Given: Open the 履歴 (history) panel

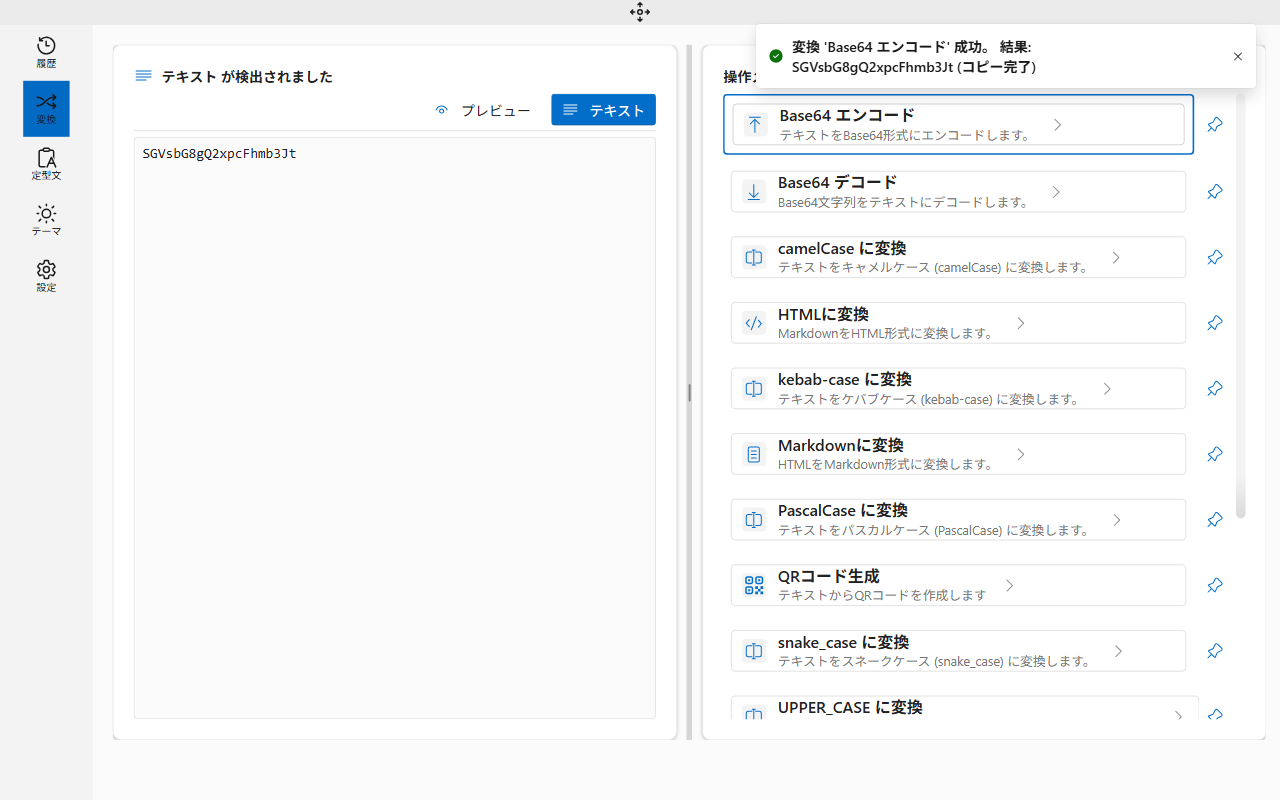Looking at the screenshot, I should tap(46, 52).
